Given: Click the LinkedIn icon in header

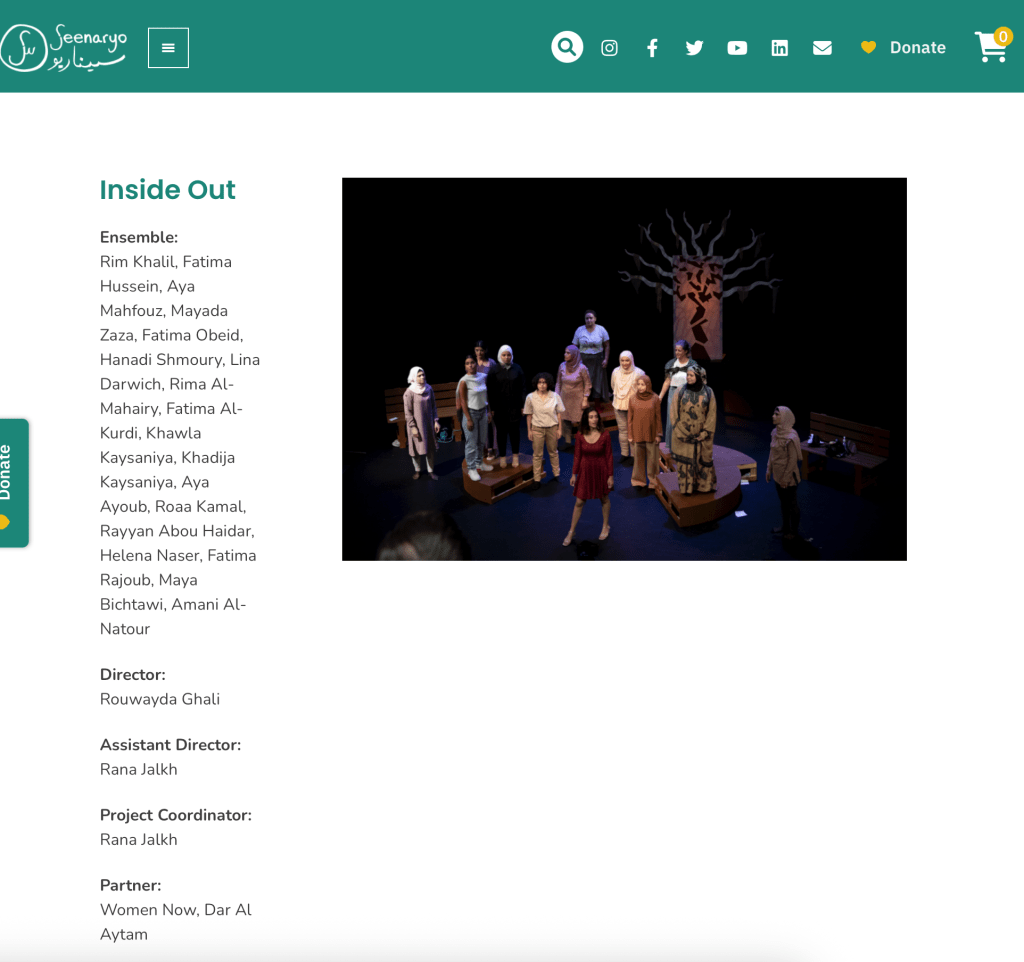Looking at the screenshot, I should 780,48.
